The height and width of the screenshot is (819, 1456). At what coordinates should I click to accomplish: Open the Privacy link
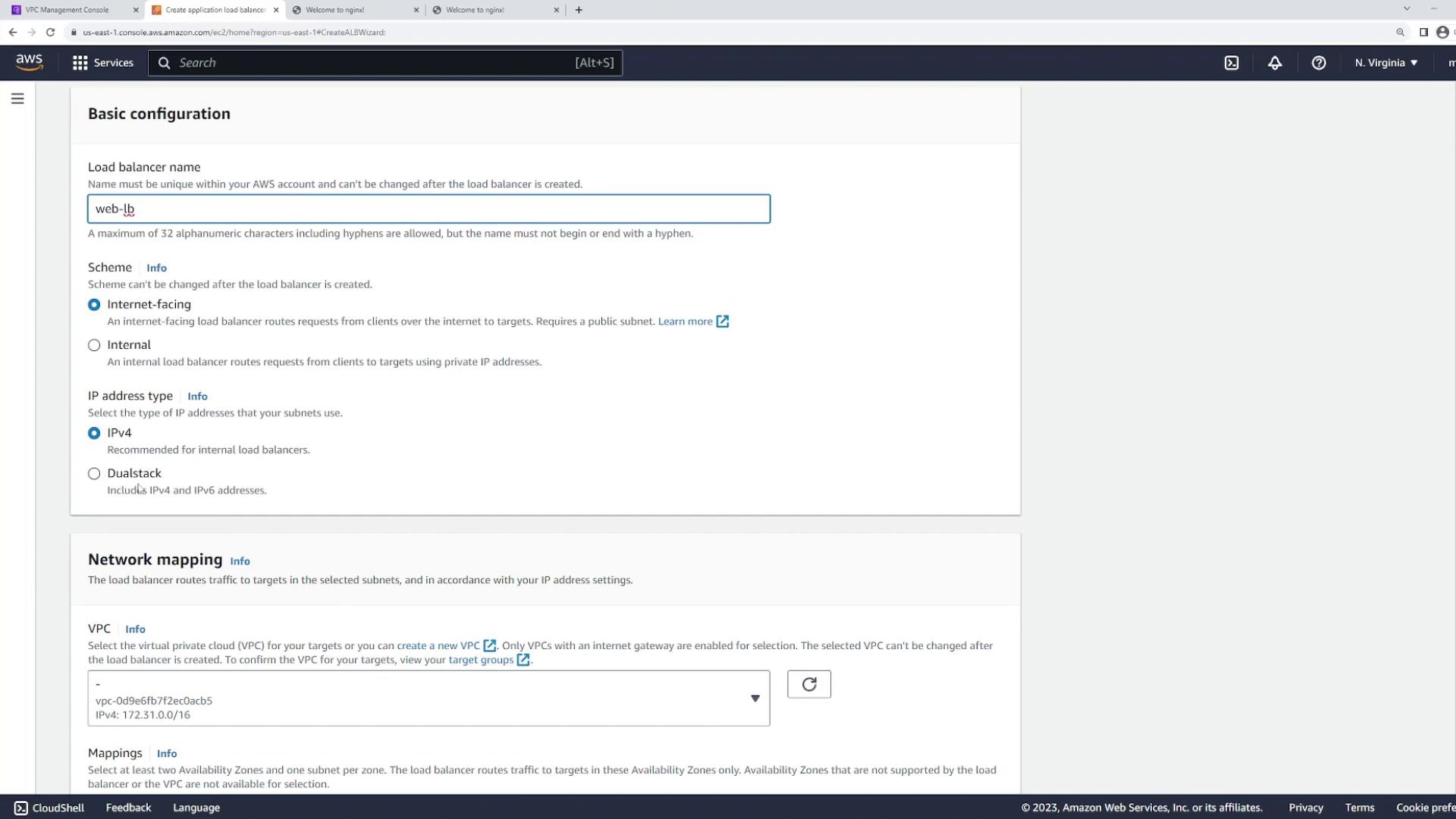1306,808
